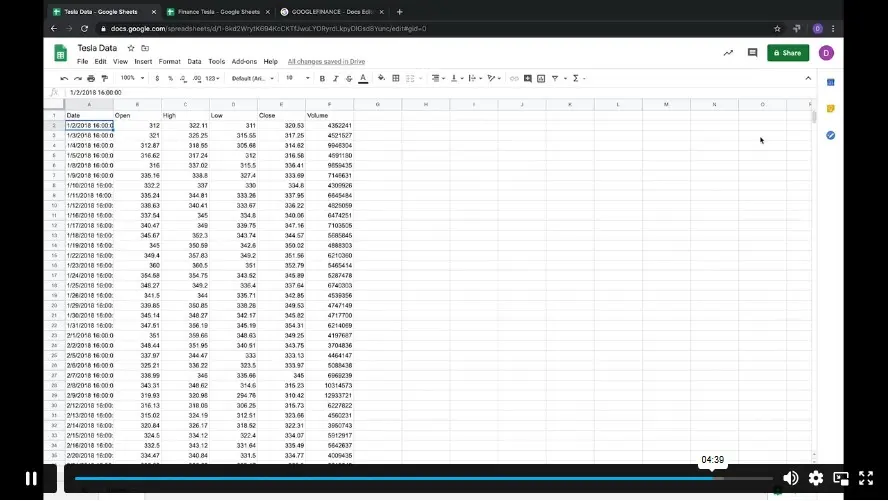
Task: Open the Keep notes side panel icon
Action: pyautogui.click(x=830, y=109)
